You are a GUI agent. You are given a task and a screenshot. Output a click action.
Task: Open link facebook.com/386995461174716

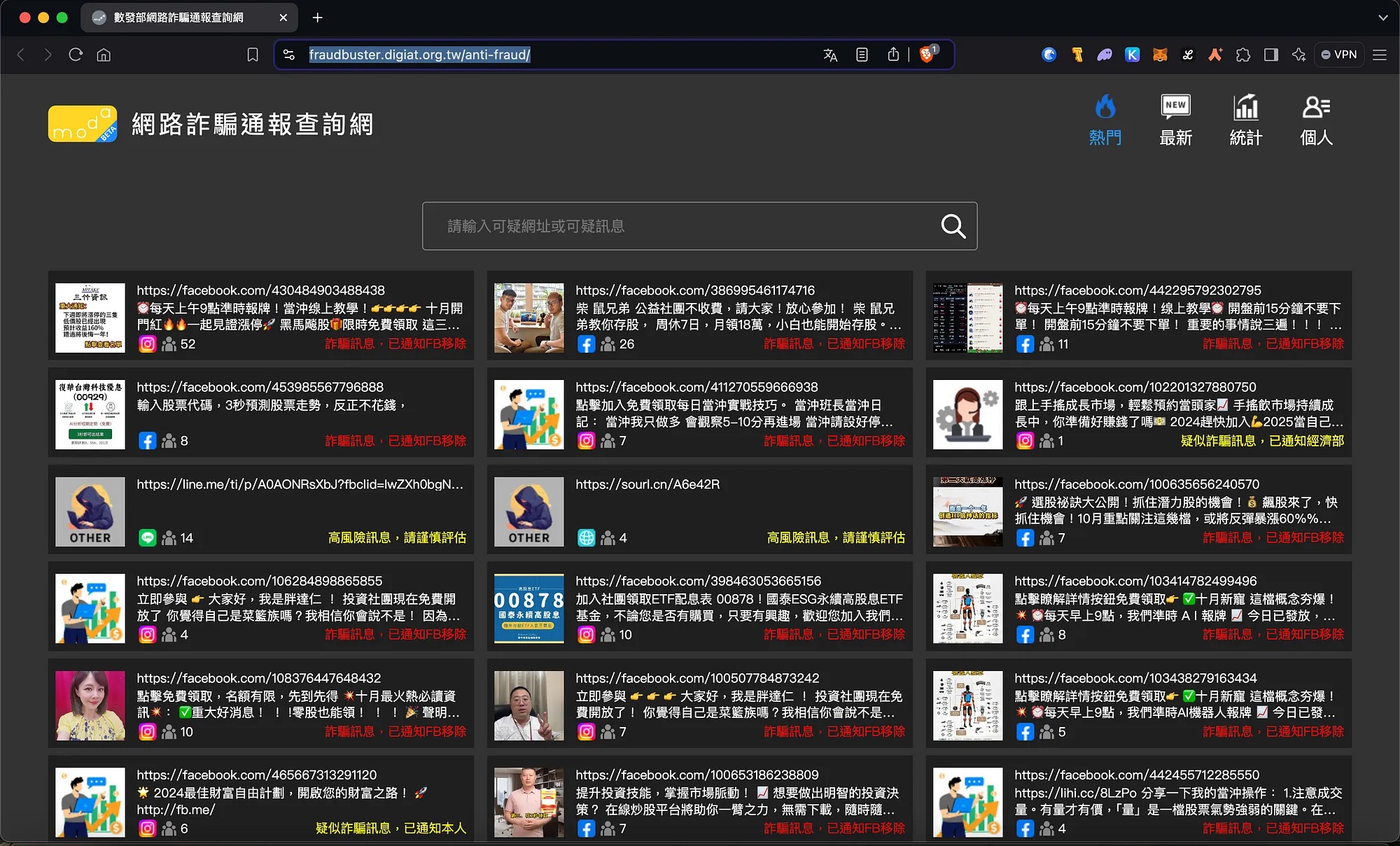click(x=695, y=290)
